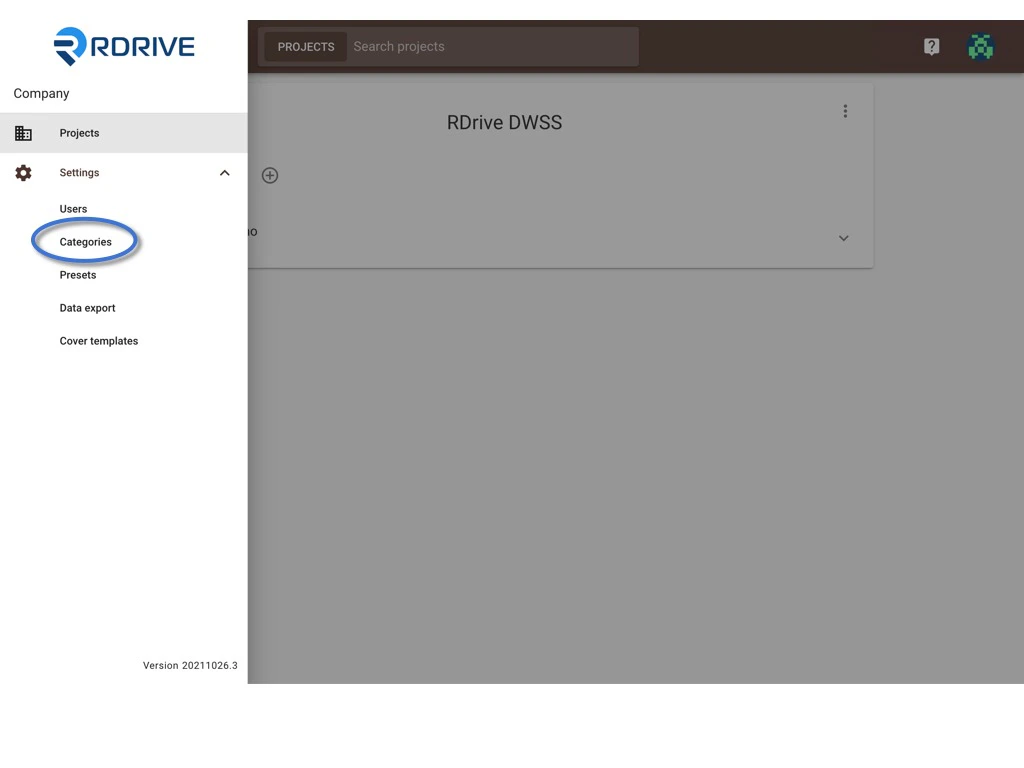Image resolution: width=1024 pixels, height=768 pixels.
Task: Click the RDrive logo at top left
Action: tap(123, 45)
